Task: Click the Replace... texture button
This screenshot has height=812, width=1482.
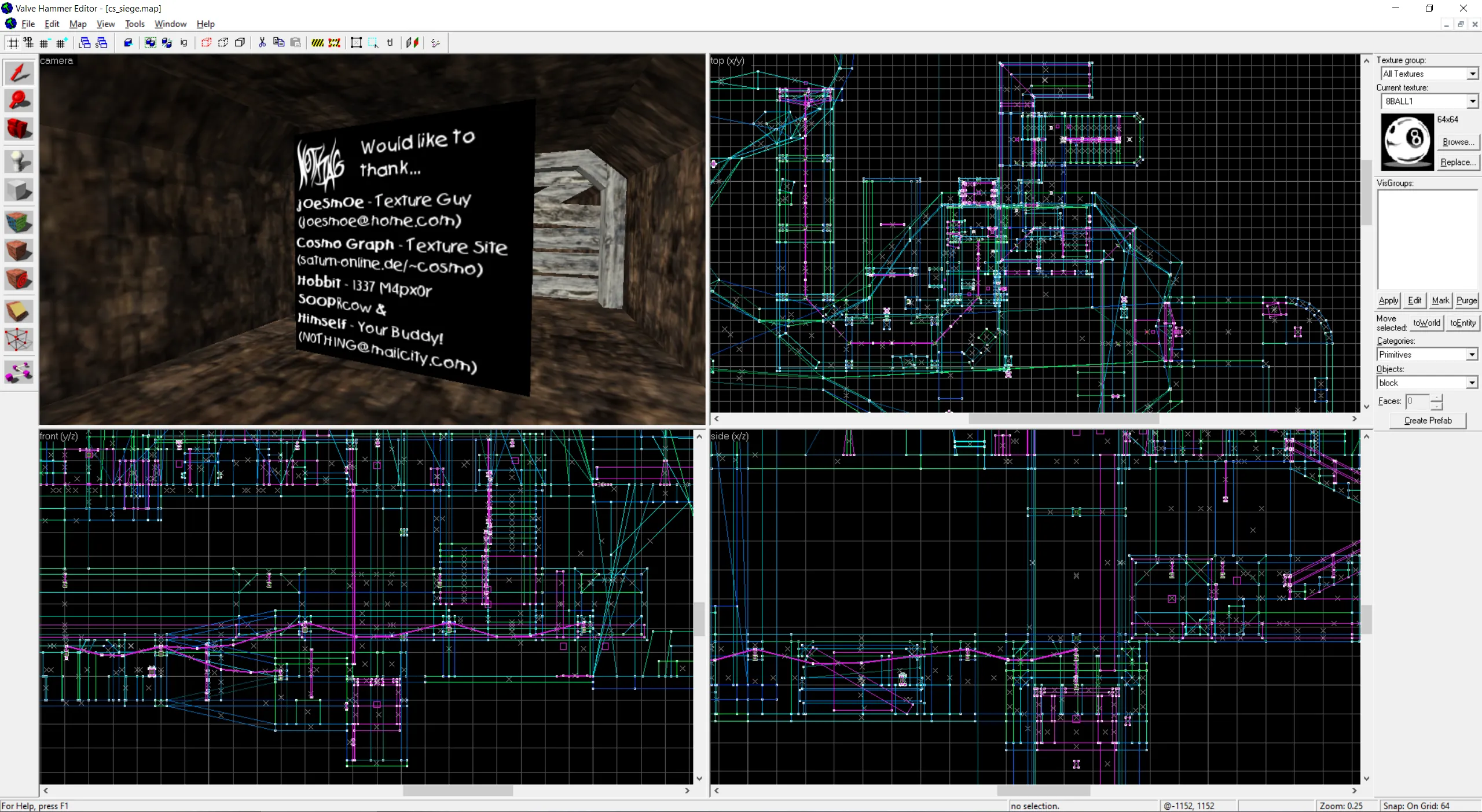Action: [1458, 162]
